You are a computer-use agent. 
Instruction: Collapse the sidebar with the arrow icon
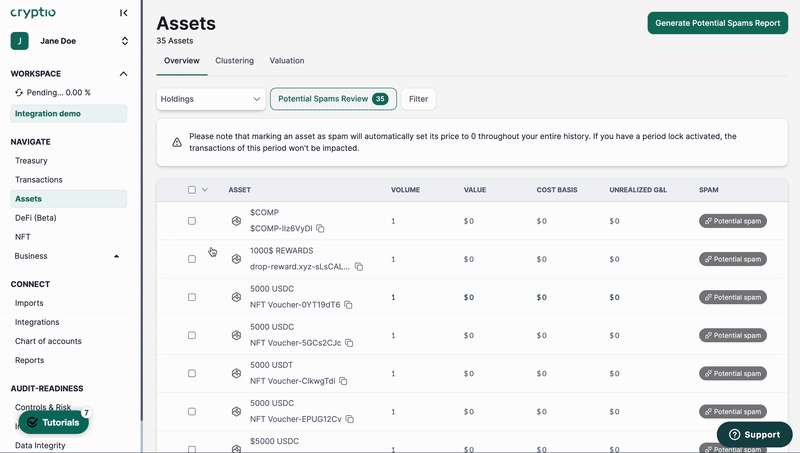click(x=123, y=13)
